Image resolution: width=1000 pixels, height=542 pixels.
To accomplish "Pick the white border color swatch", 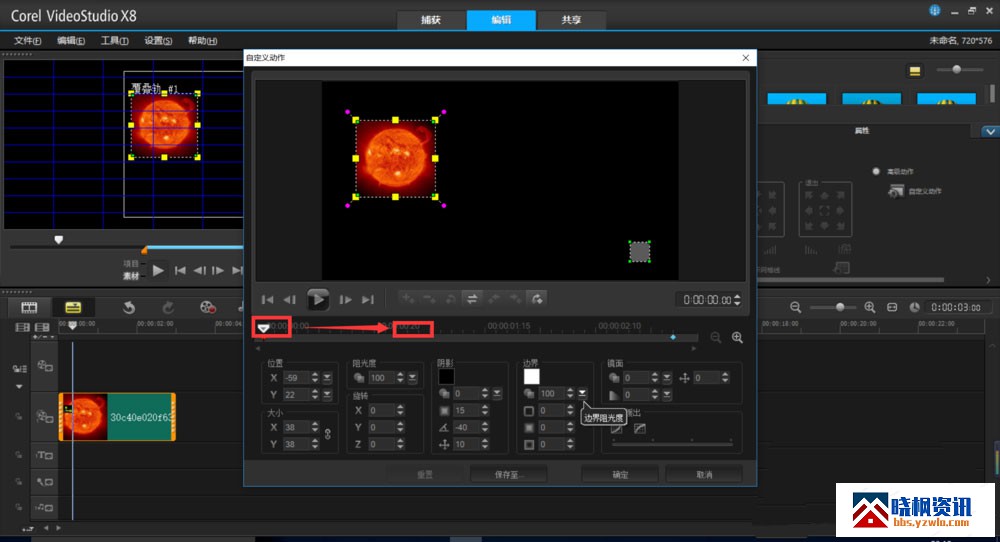I will 532,376.
